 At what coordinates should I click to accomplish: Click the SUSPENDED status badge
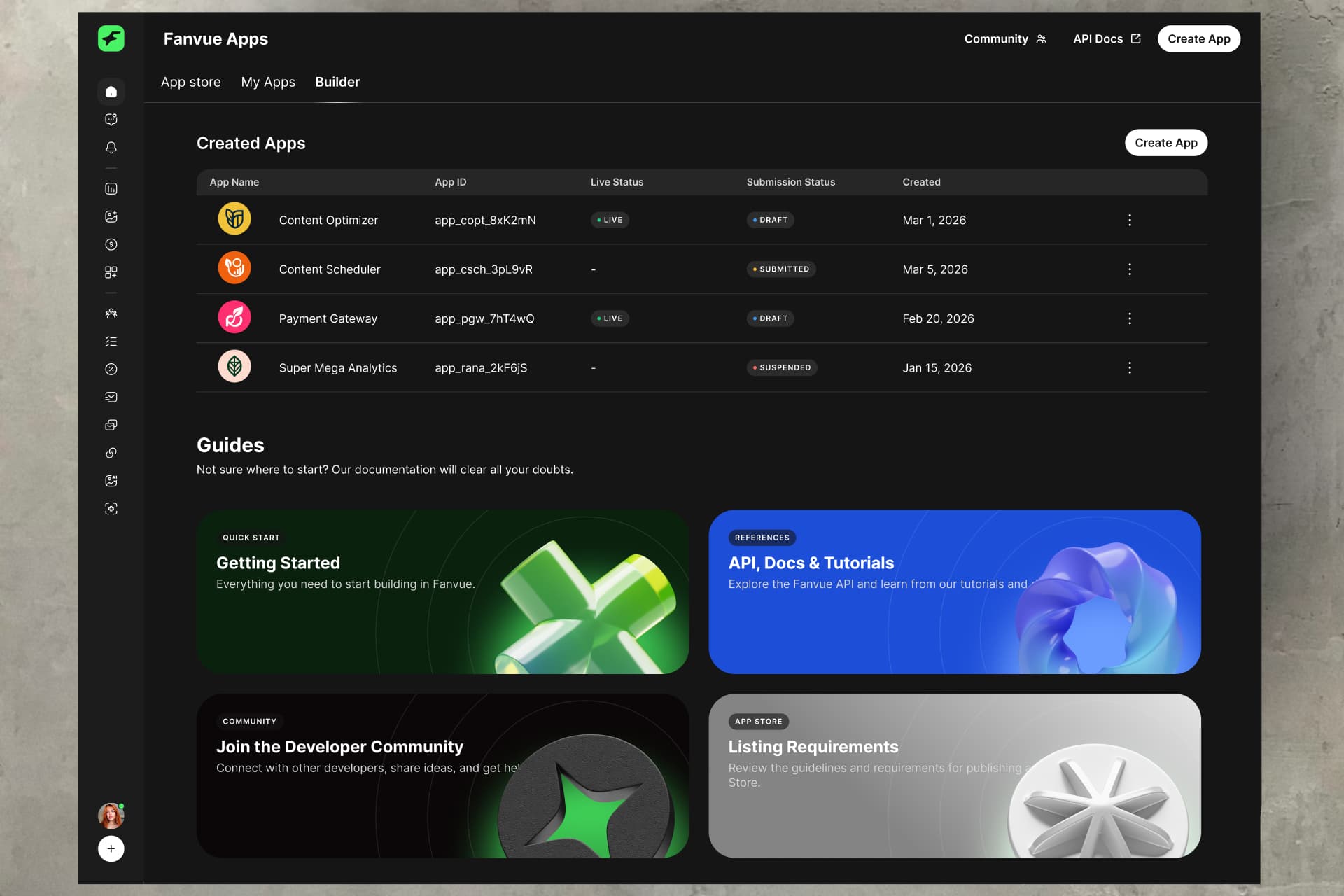(x=782, y=368)
